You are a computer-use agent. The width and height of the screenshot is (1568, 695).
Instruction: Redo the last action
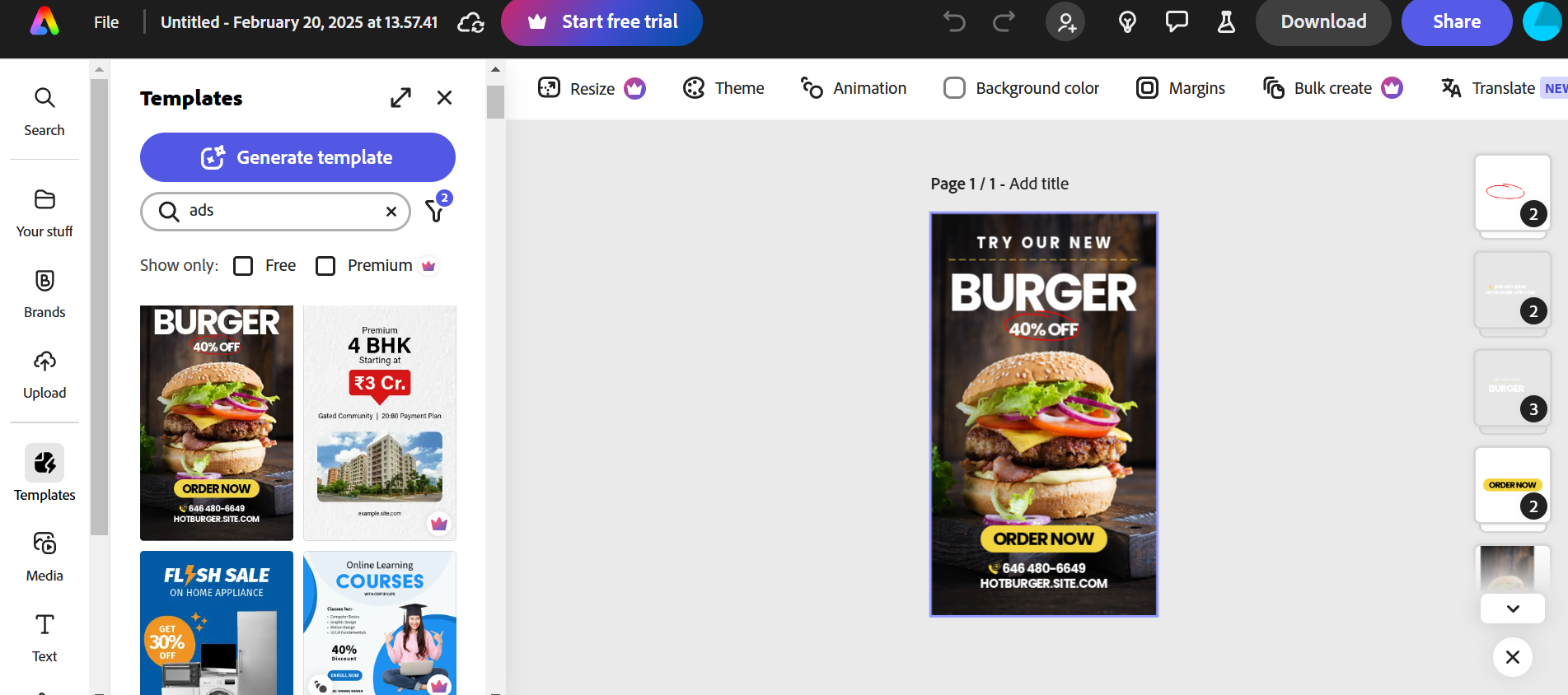pyautogui.click(x=1004, y=22)
